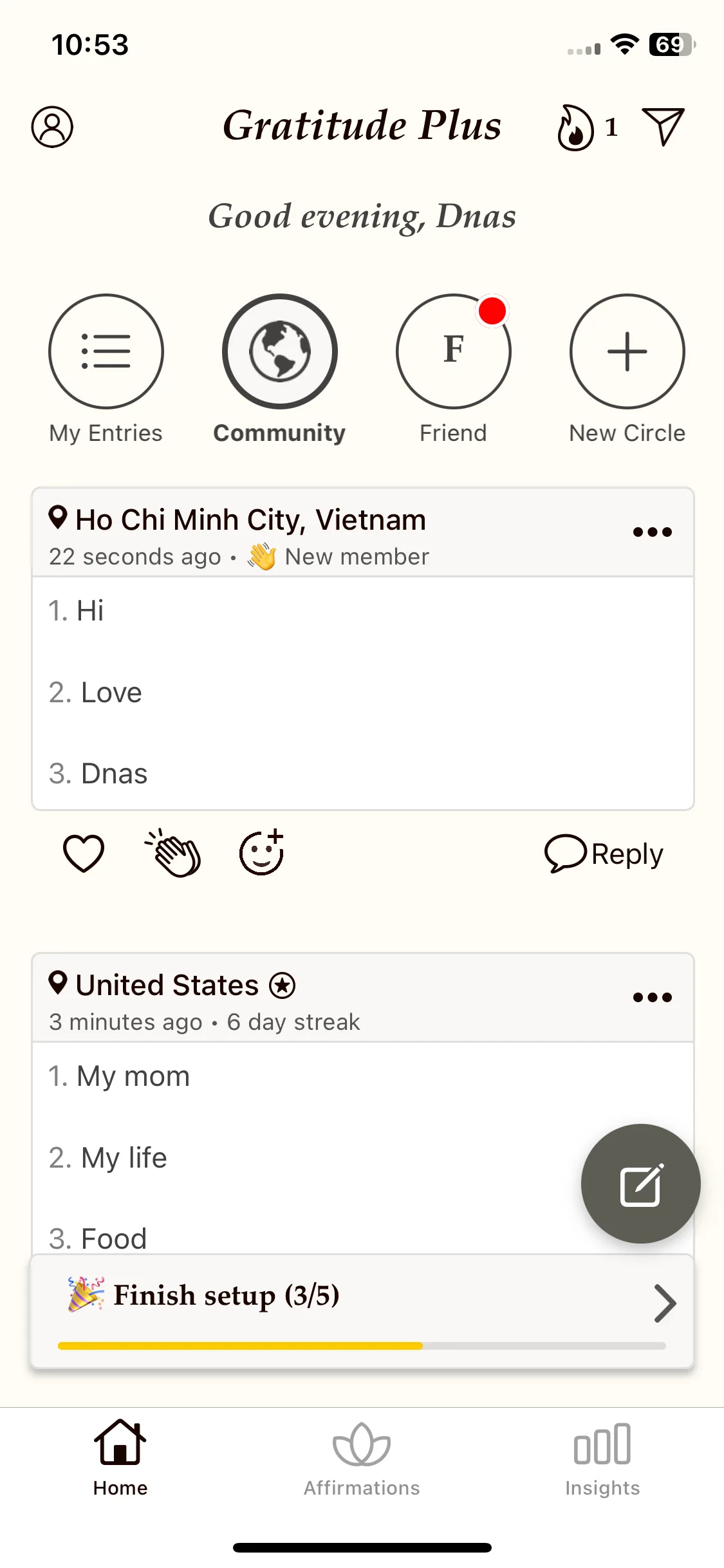
Task: Open the United States post's My mom entry
Action: click(x=119, y=1076)
